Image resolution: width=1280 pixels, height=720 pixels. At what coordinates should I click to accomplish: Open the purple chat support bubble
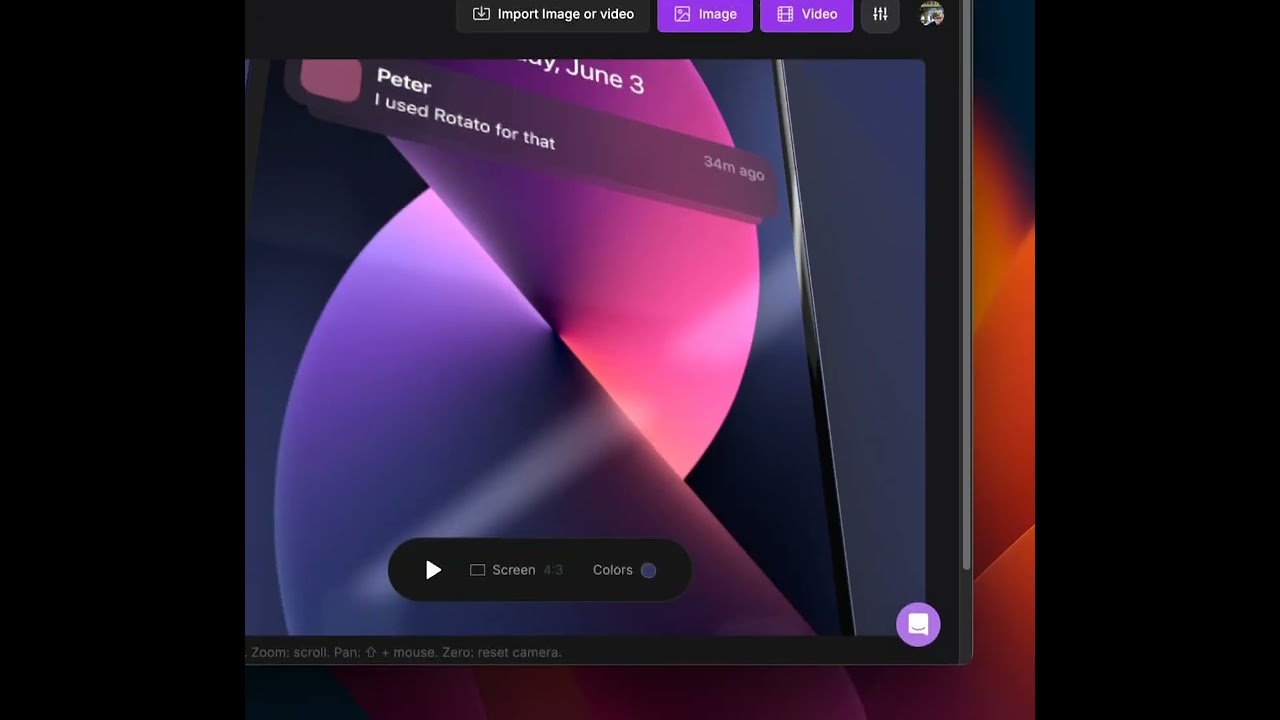(x=918, y=625)
